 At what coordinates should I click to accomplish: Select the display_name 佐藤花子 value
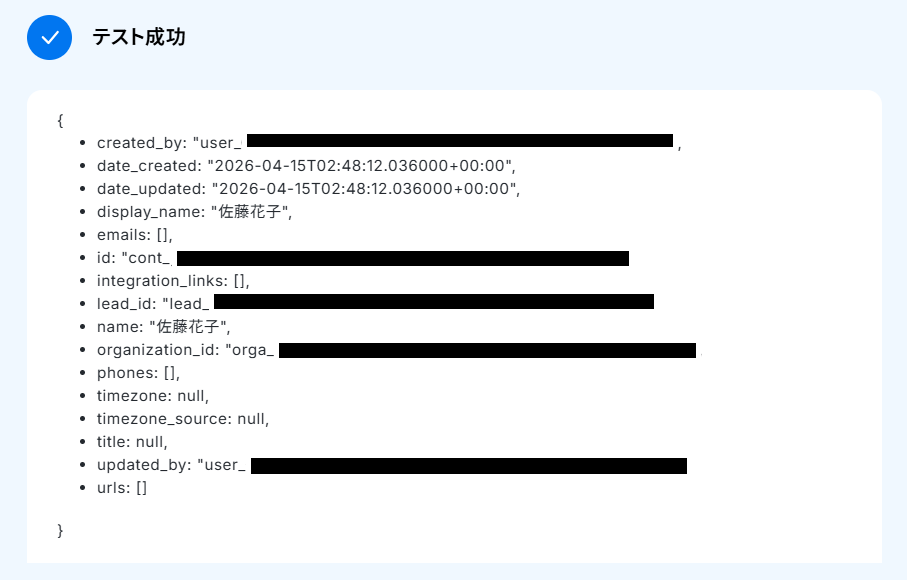coord(251,212)
